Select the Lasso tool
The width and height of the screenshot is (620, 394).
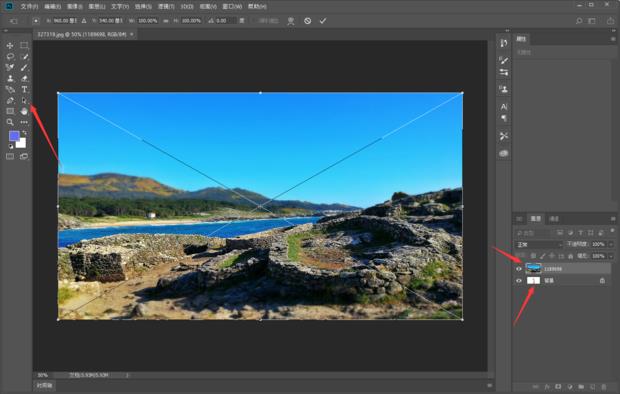click(10, 57)
